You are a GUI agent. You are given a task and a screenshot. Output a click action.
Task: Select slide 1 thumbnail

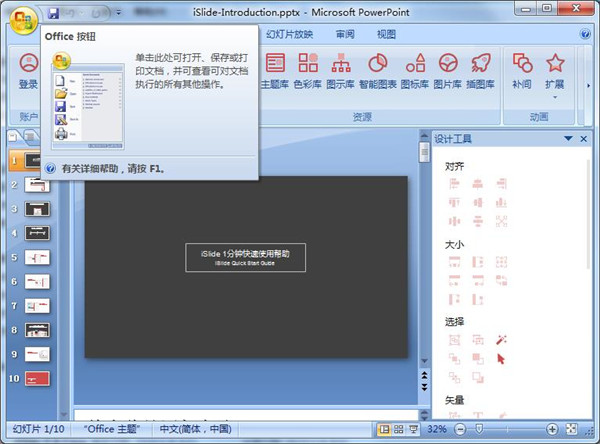pyautogui.click(x=32, y=160)
